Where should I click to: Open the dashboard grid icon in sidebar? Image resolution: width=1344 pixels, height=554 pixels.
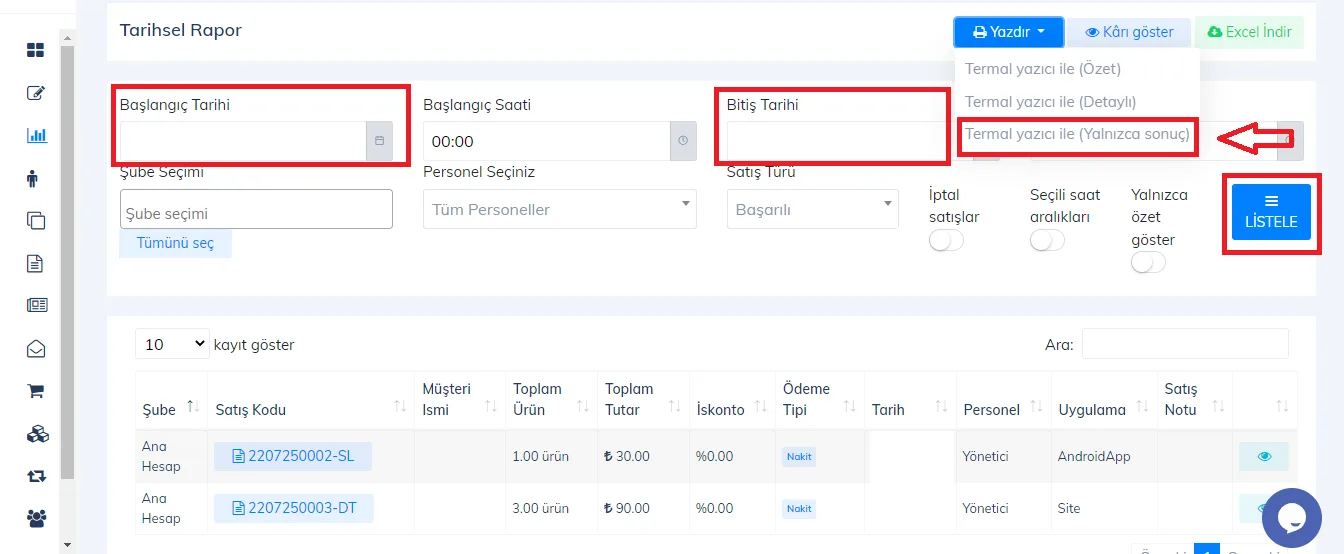click(36, 50)
